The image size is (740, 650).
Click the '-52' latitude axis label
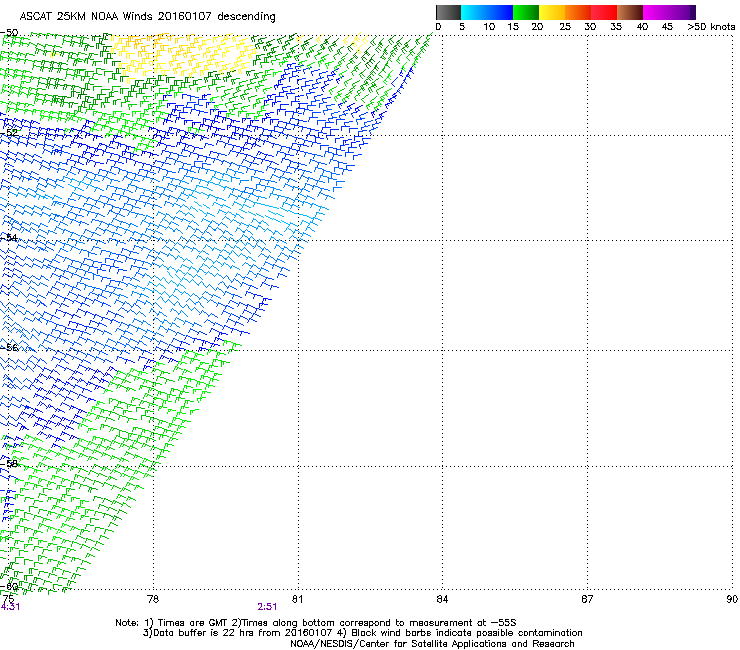click(9, 132)
